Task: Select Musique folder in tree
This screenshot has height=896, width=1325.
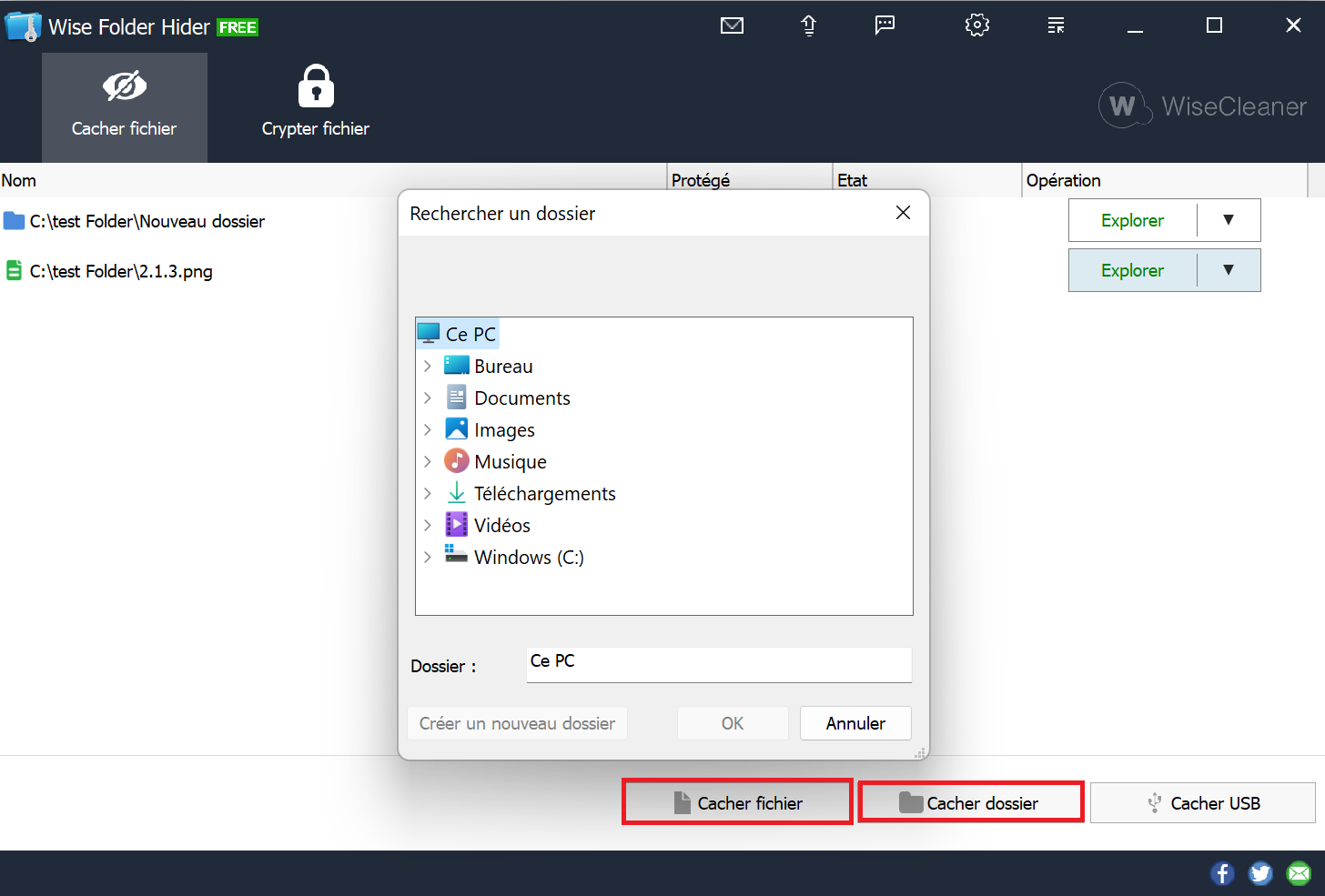Action: (x=496, y=461)
